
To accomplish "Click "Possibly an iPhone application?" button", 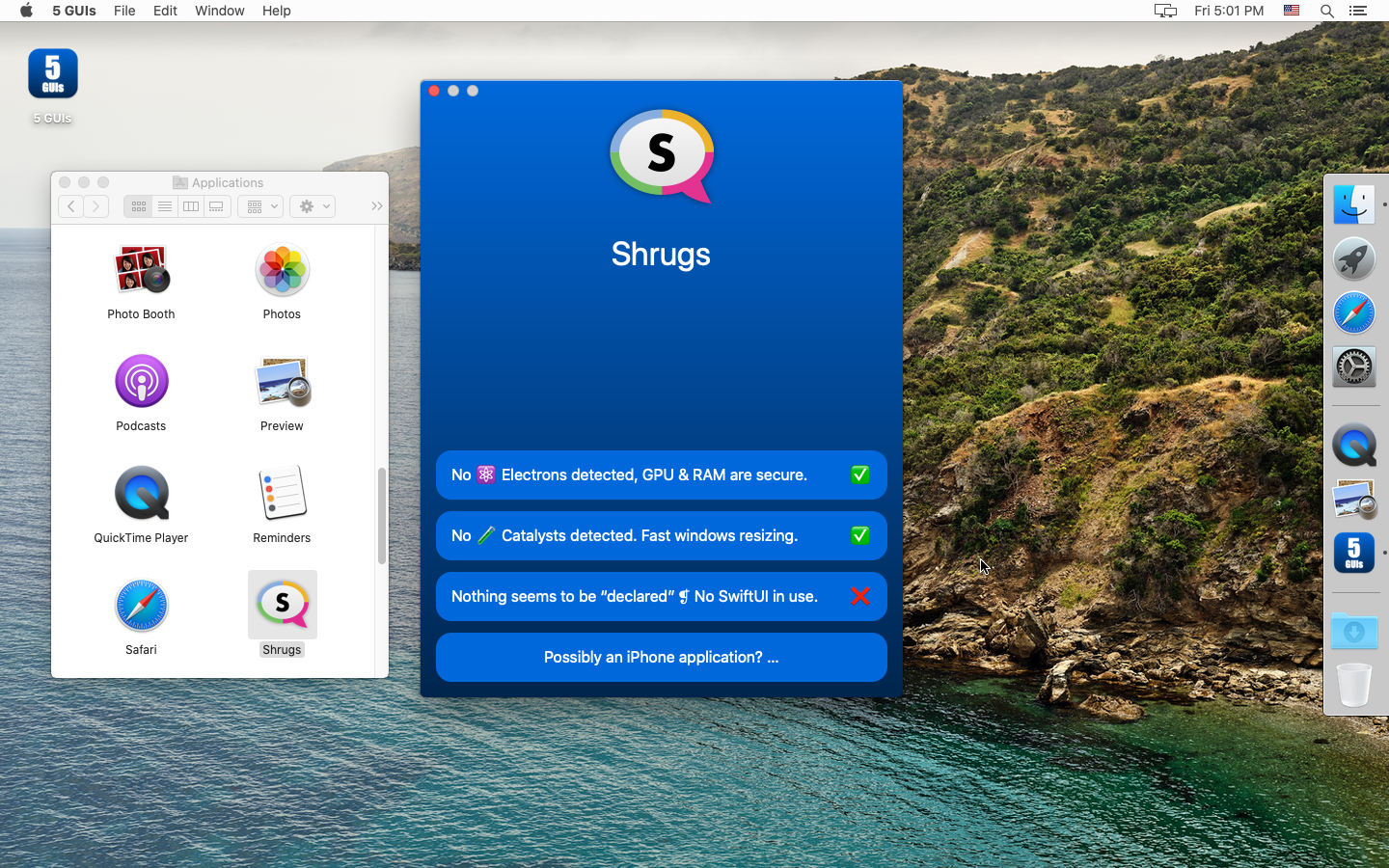I will tap(661, 657).
